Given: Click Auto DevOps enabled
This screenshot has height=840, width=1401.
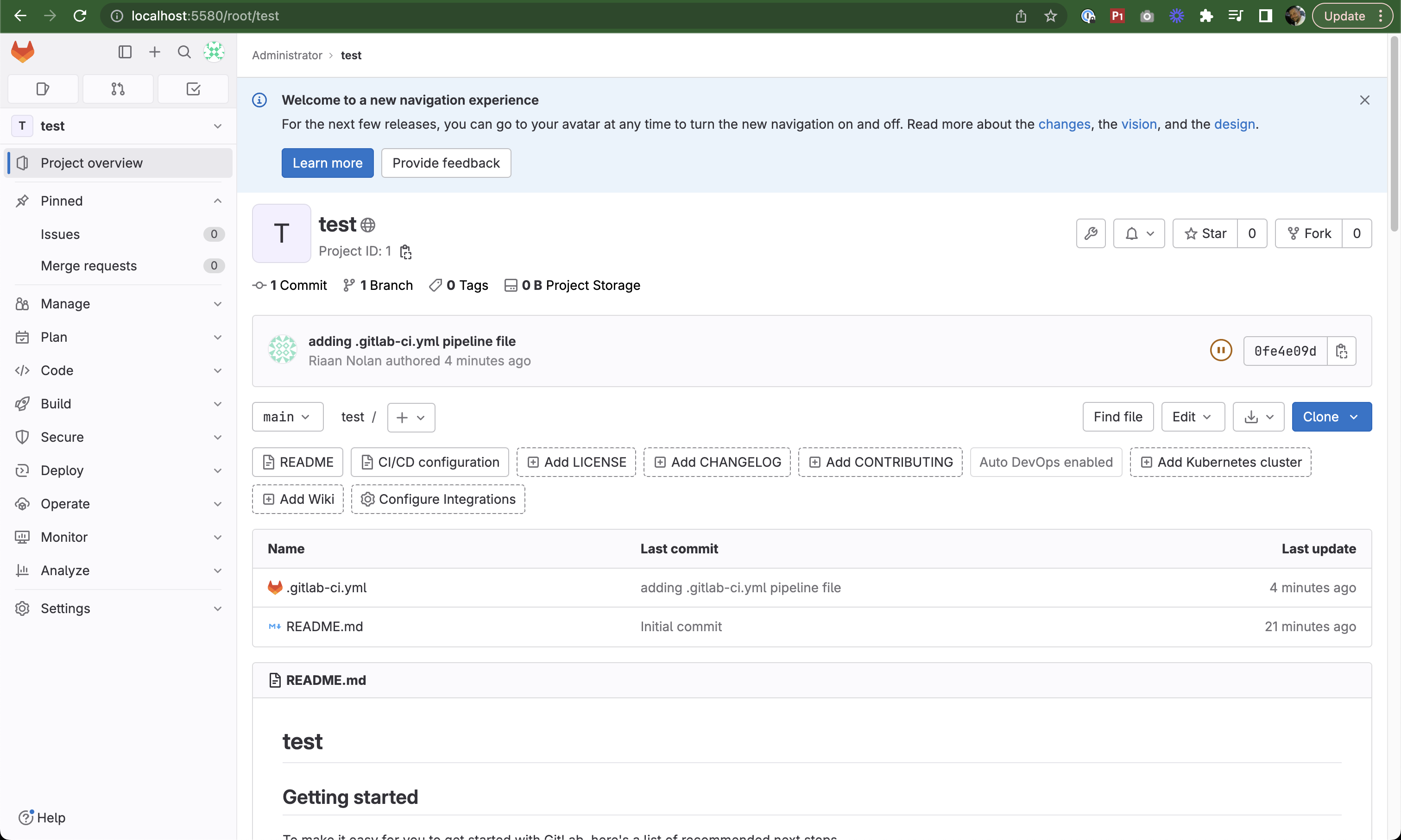Looking at the screenshot, I should click(x=1046, y=463).
